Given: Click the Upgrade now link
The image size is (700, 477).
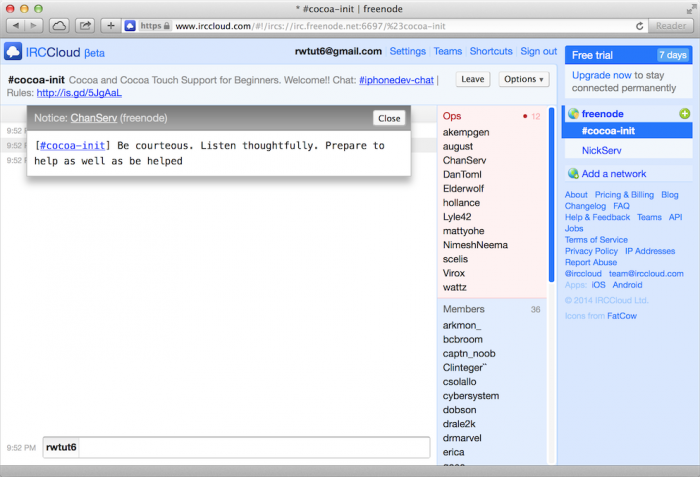Looking at the screenshot, I should click(602, 75).
